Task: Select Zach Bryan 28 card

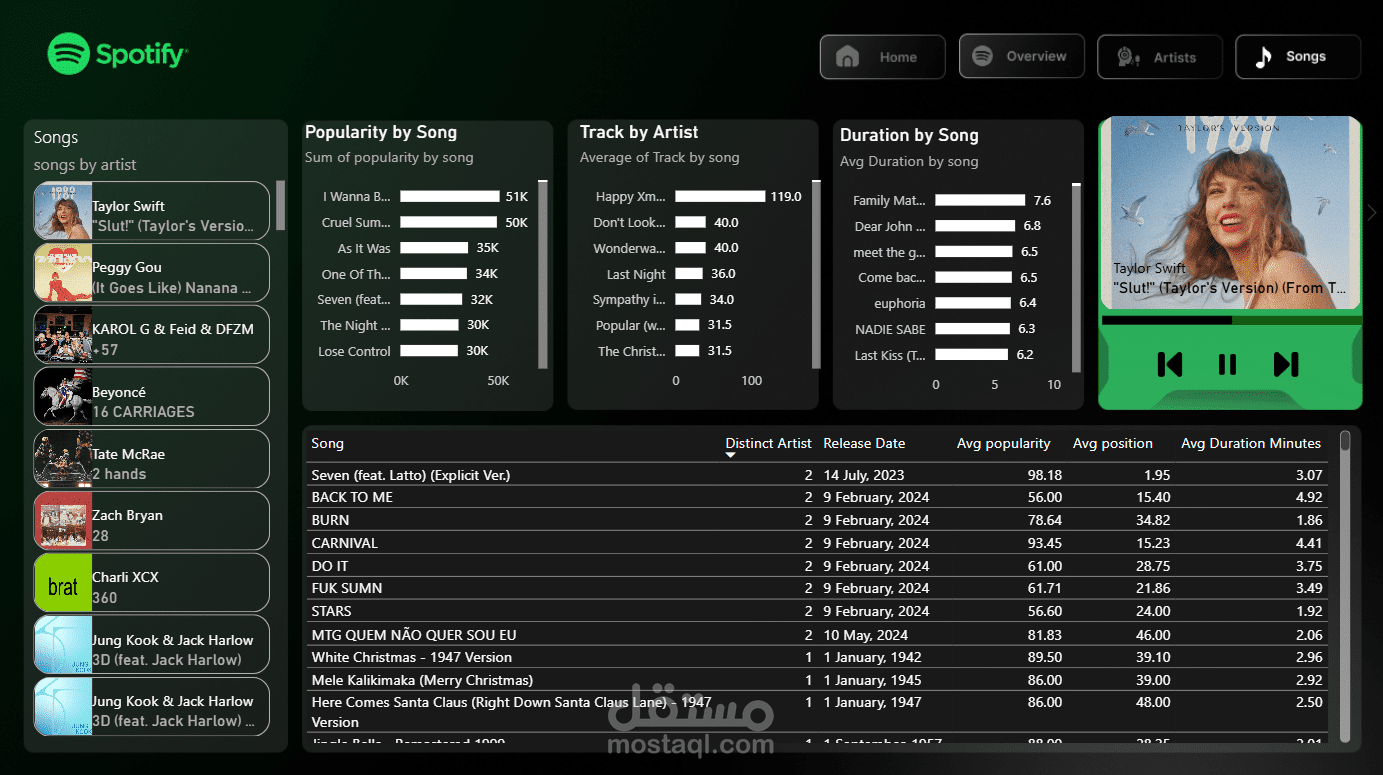Action: 152,521
